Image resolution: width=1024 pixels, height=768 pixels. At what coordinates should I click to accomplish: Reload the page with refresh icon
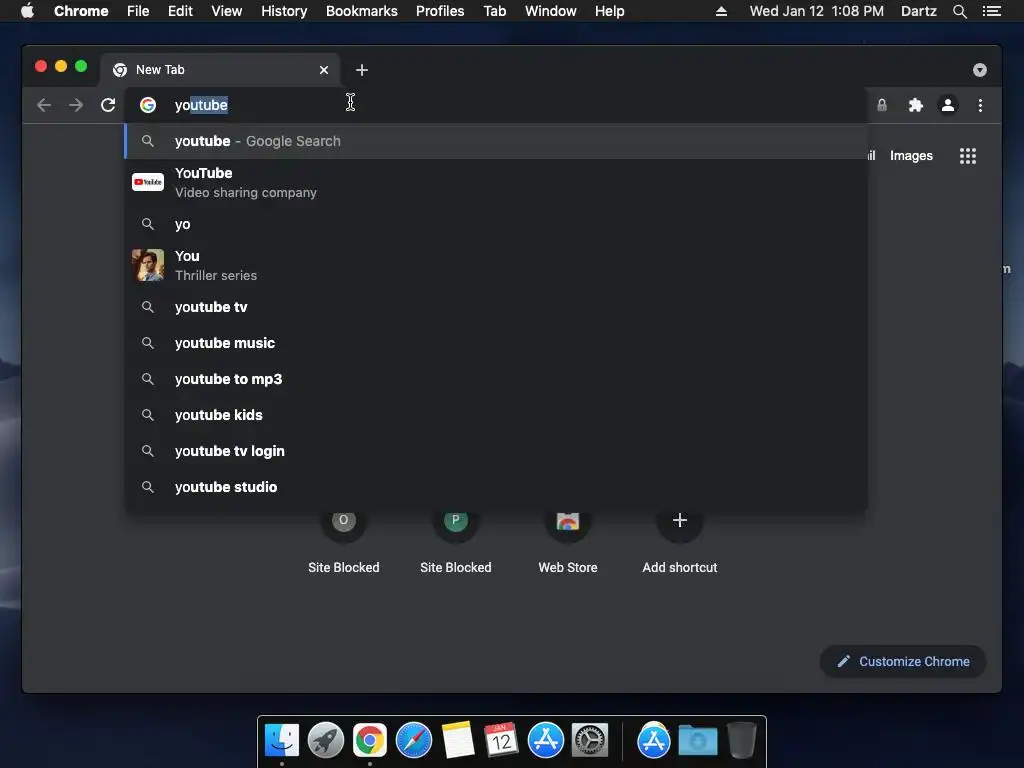point(108,105)
